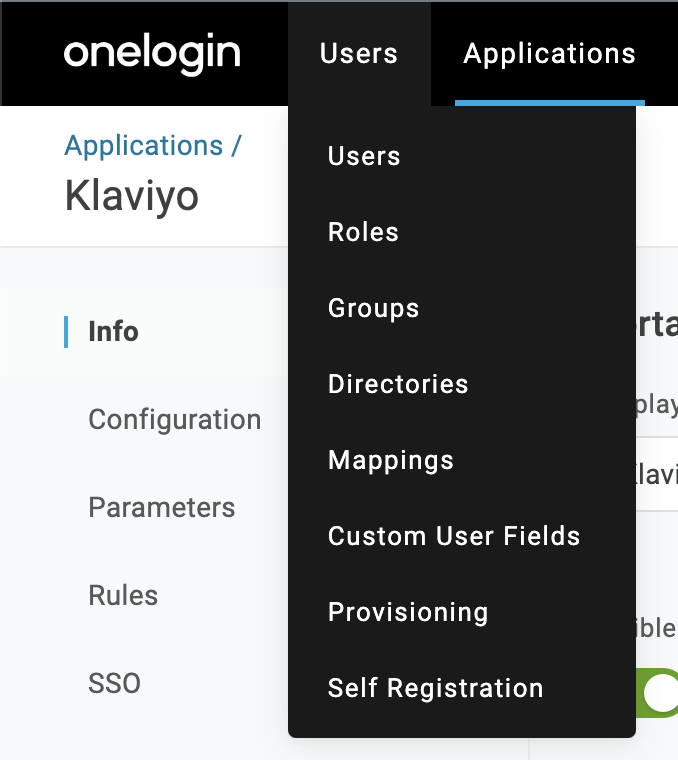The width and height of the screenshot is (678, 760).
Task: Open Custom User Fields menu option
Action: pyautogui.click(x=454, y=536)
